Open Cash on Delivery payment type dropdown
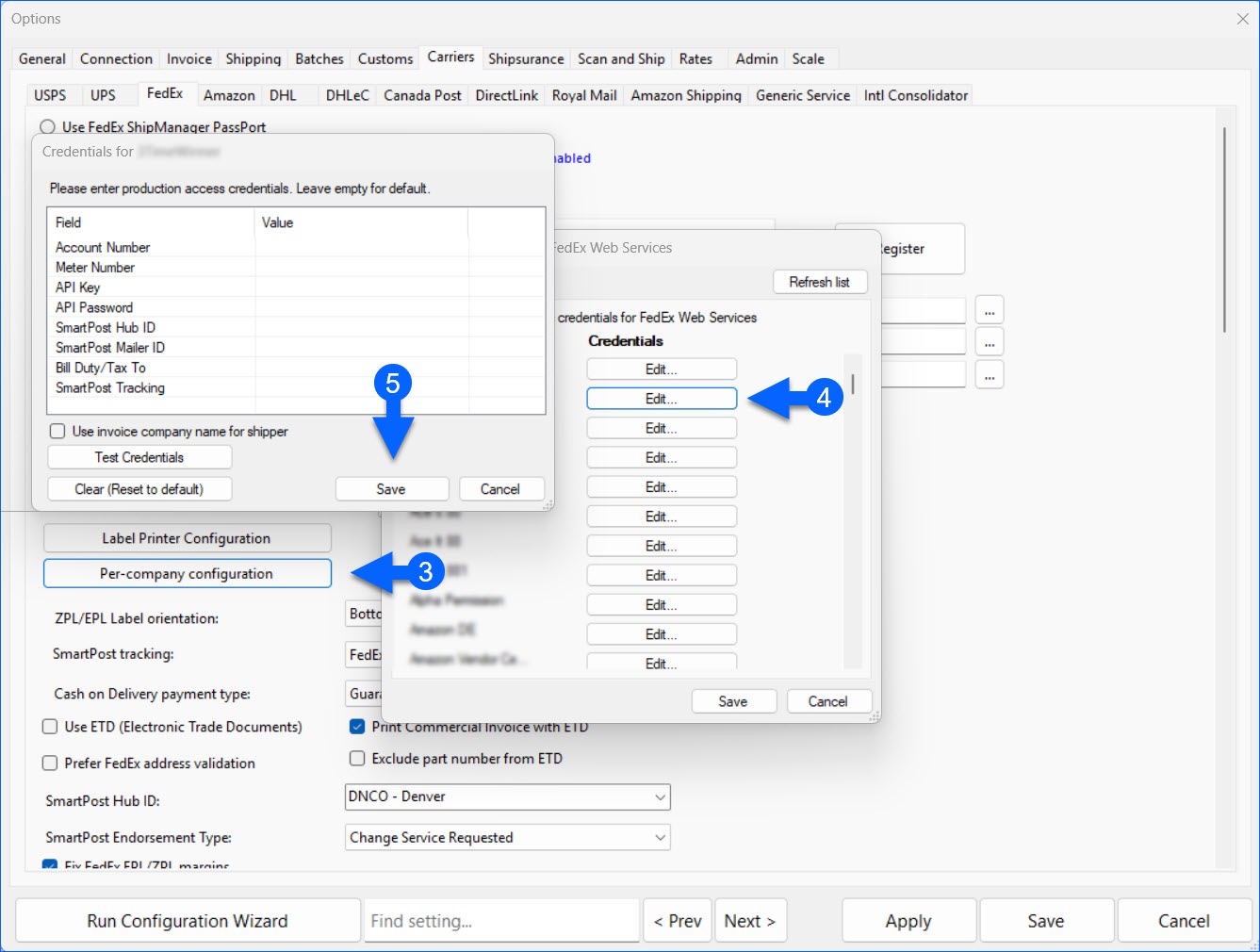This screenshot has width=1260, height=952. (364, 694)
